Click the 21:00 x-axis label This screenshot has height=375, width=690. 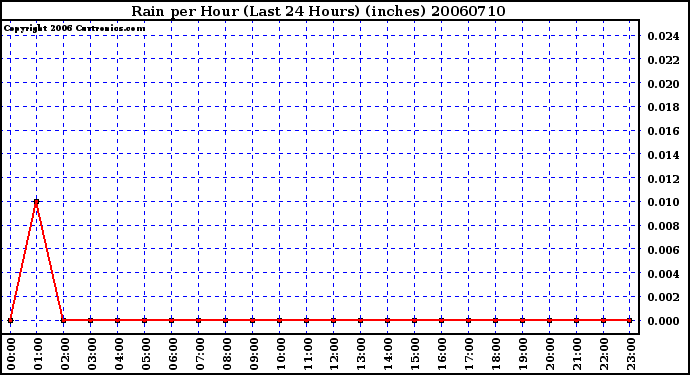tap(577, 354)
